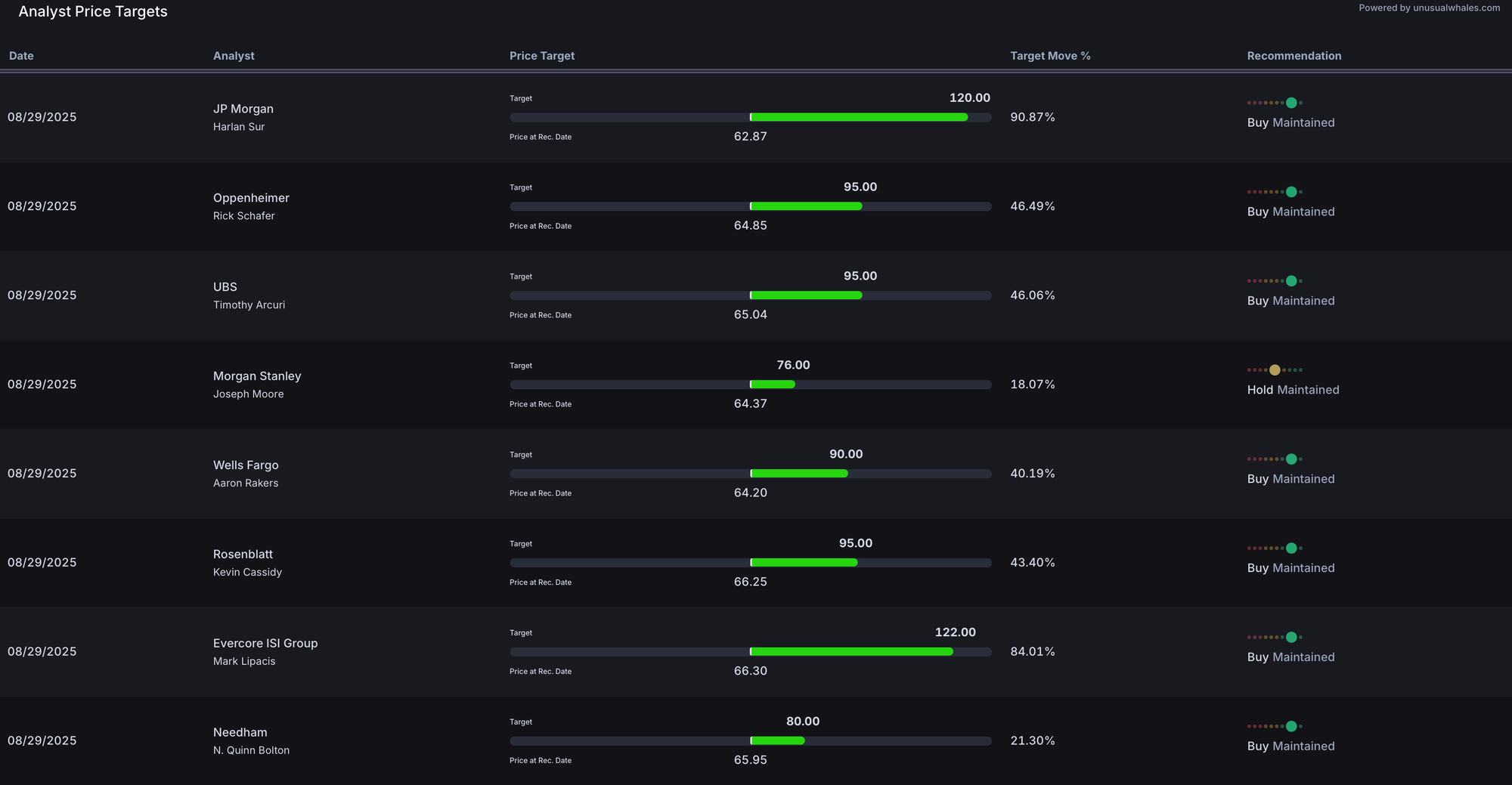
Task: Select analyst N. Quinn Bolton
Action: tap(252, 751)
